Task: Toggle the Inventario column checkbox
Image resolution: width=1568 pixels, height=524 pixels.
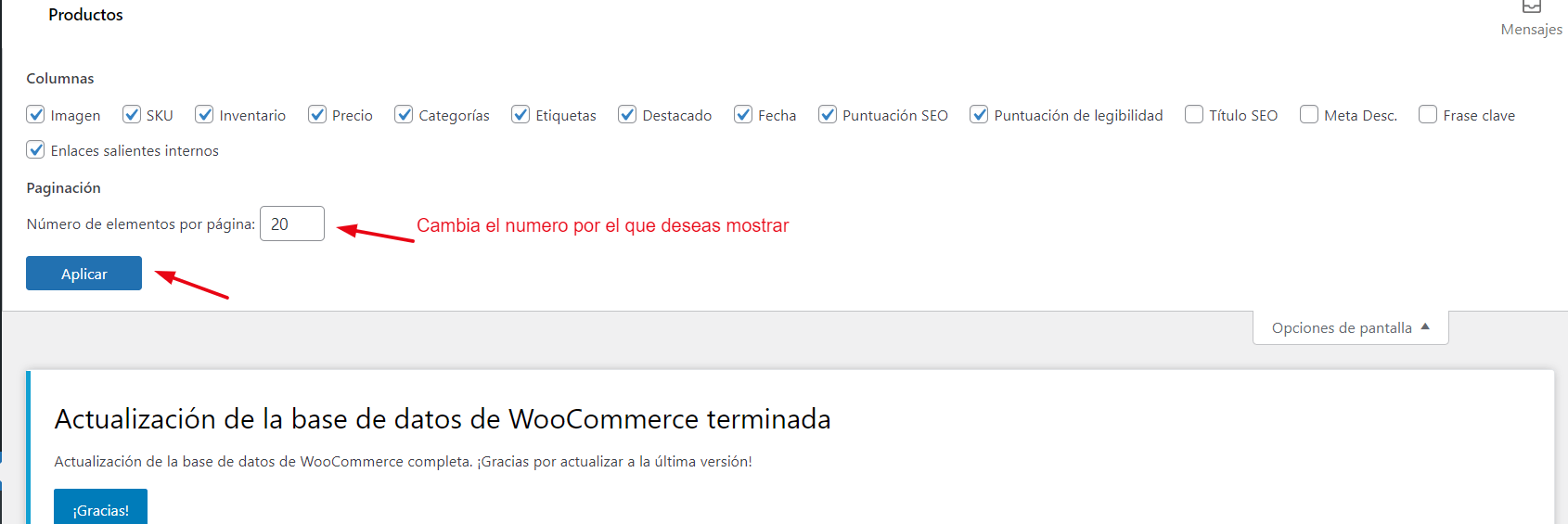Action: pyautogui.click(x=204, y=114)
